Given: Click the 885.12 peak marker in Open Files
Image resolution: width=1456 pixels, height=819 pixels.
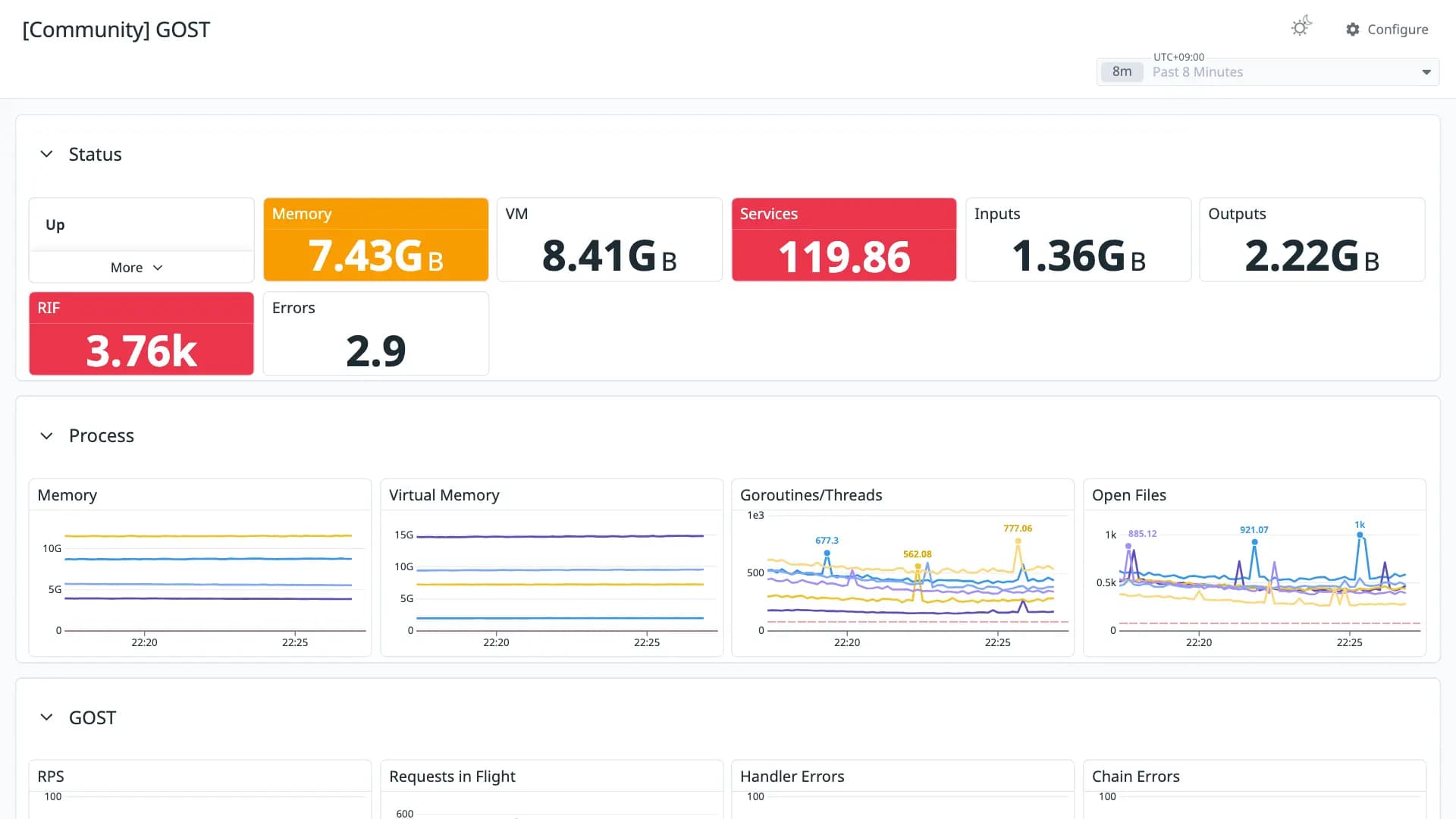Looking at the screenshot, I should click(x=1128, y=546).
